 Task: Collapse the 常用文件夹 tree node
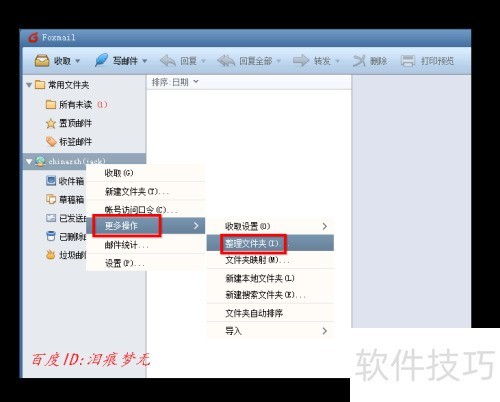click(x=29, y=85)
